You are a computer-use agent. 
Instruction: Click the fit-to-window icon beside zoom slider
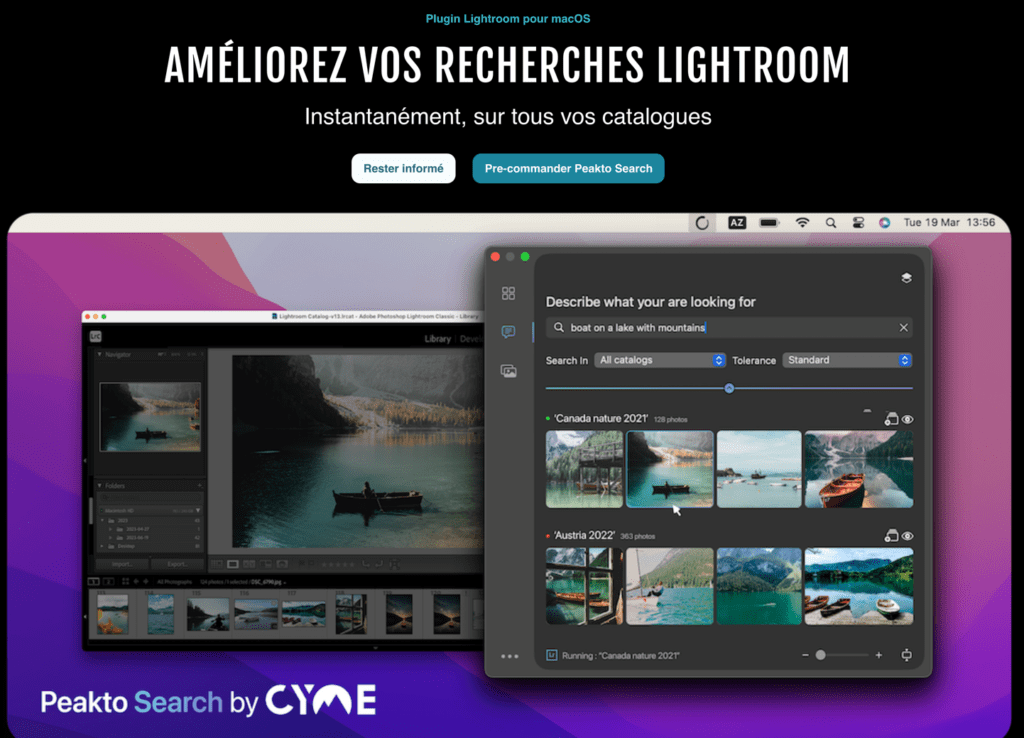click(x=907, y=655)
